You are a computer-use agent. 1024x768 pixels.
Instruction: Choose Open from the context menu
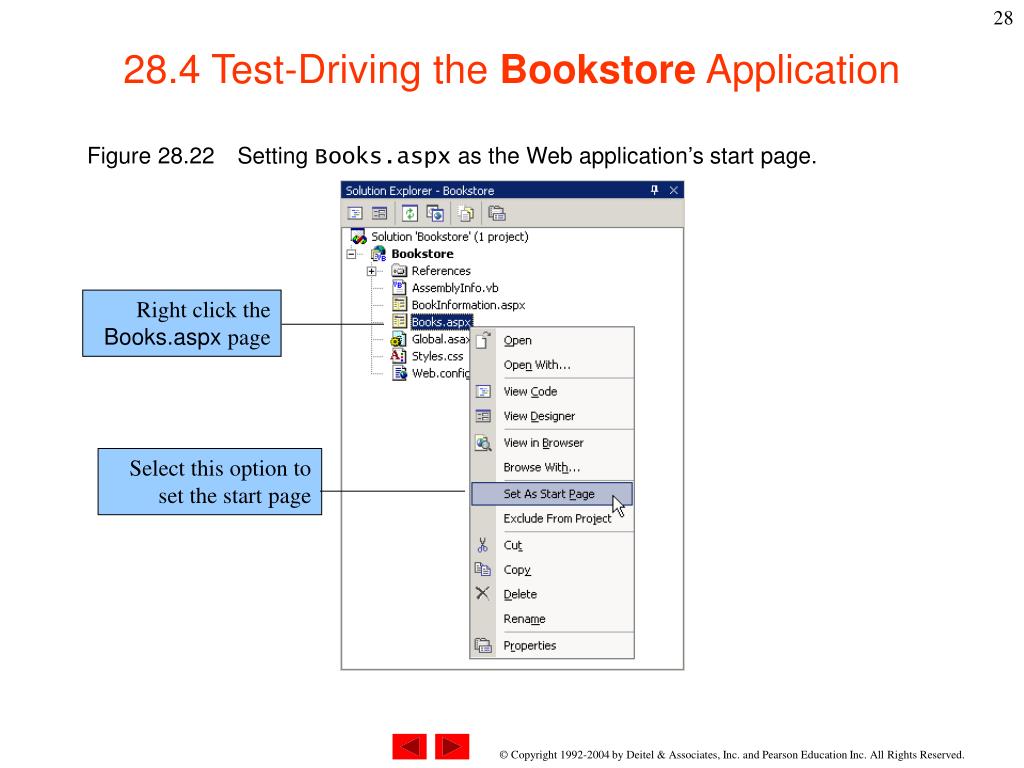pos(552,340)
